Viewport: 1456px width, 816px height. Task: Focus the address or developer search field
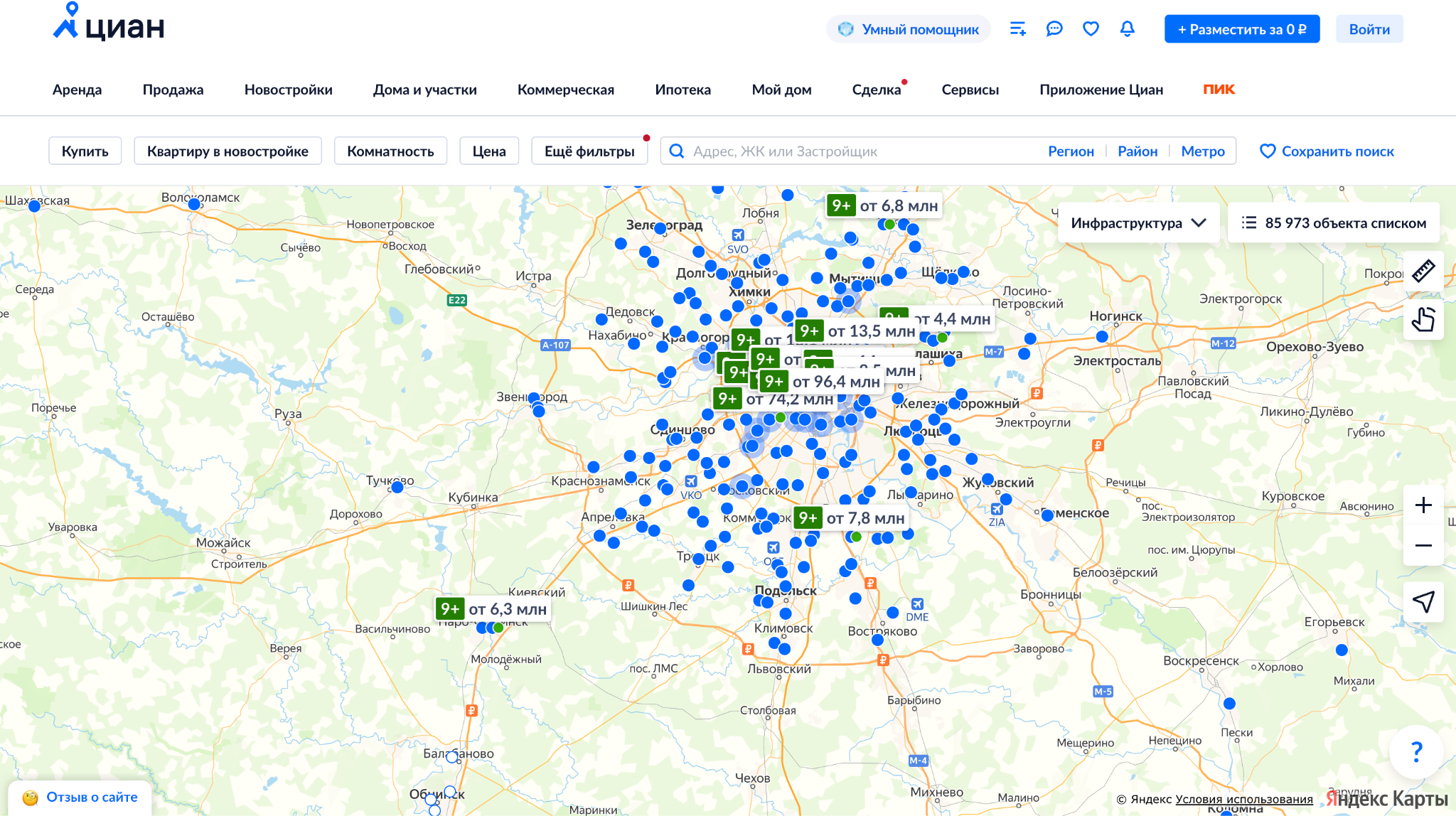853,151
